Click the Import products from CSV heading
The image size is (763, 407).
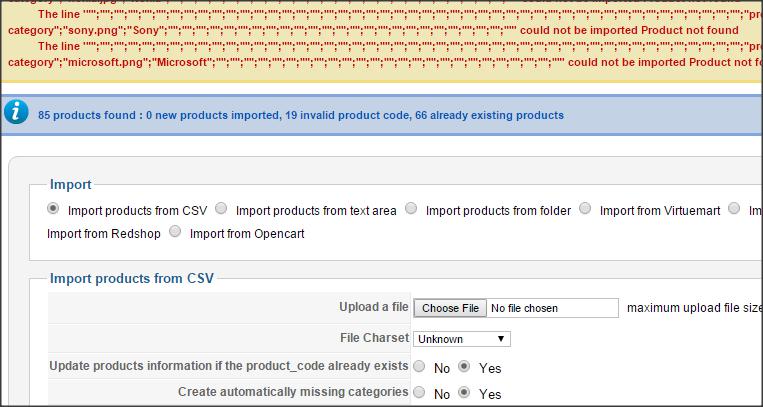[132, 278]
